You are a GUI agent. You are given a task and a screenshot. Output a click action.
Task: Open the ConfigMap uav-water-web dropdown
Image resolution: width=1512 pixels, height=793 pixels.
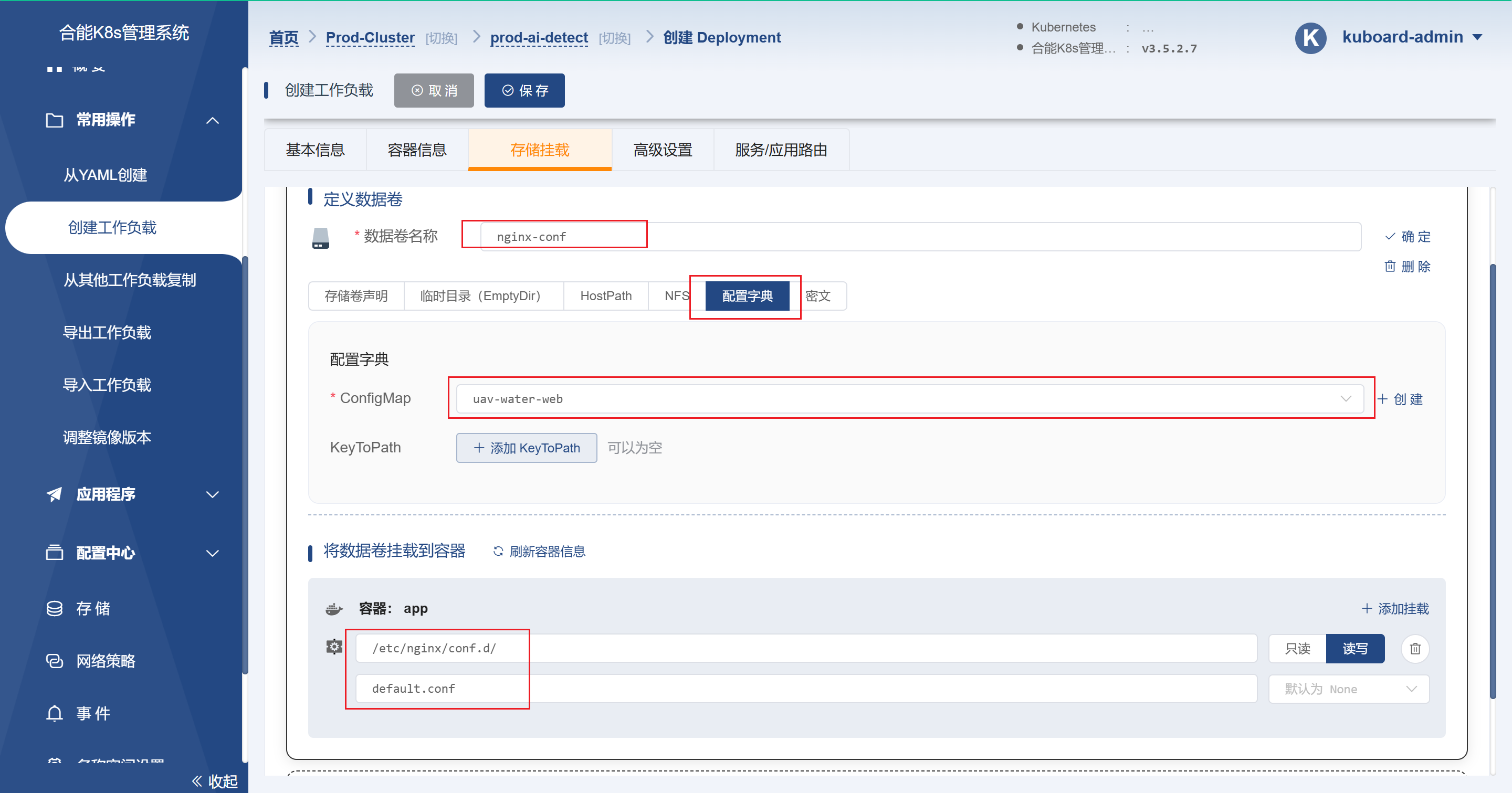coord(910,399)
